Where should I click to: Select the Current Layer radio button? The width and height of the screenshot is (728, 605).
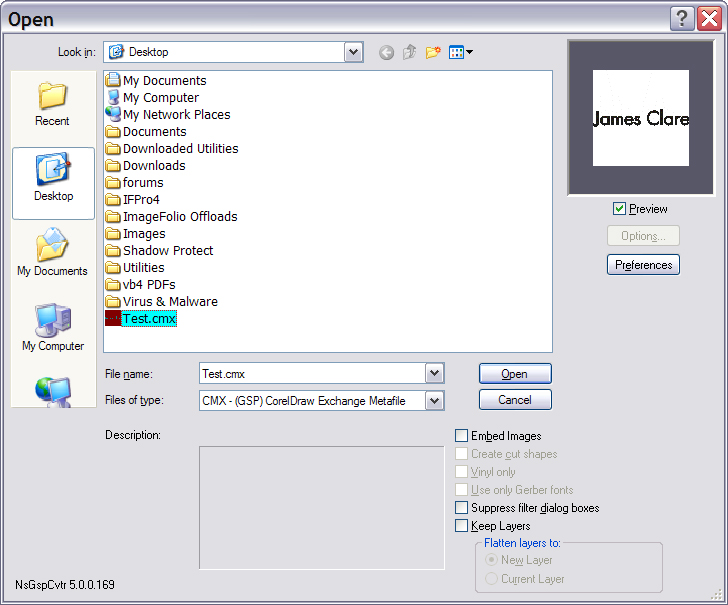tap(491, 579)
